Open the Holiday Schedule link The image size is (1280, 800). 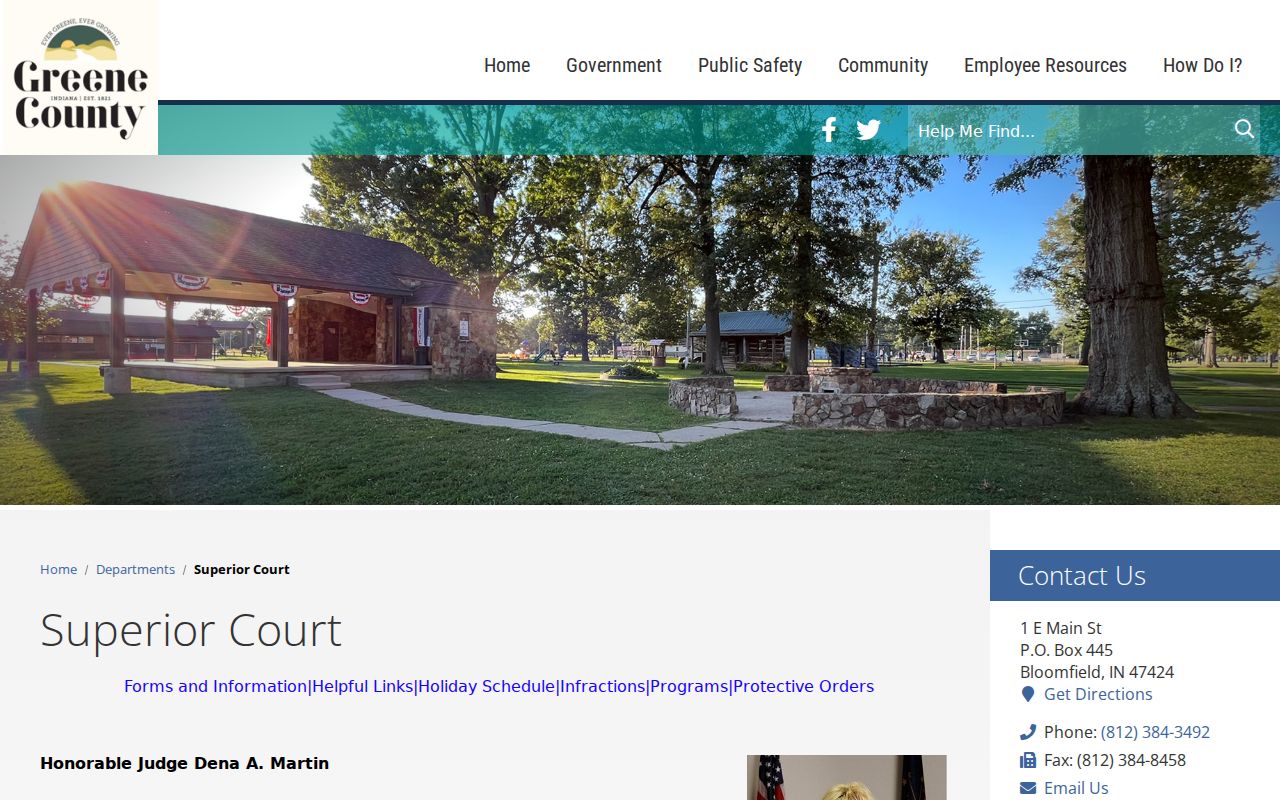[x=486, y=686]
